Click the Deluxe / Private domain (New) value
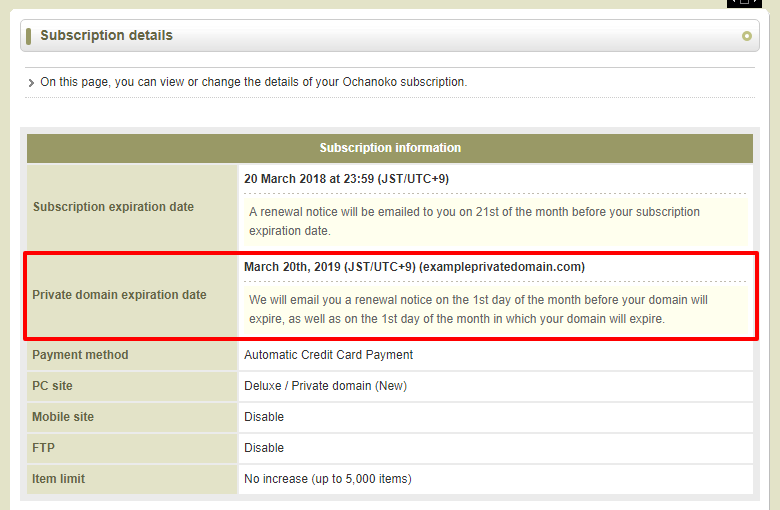The width and height of the screenshot is (780, 510). pyautogui.click(x=325, y=386)
